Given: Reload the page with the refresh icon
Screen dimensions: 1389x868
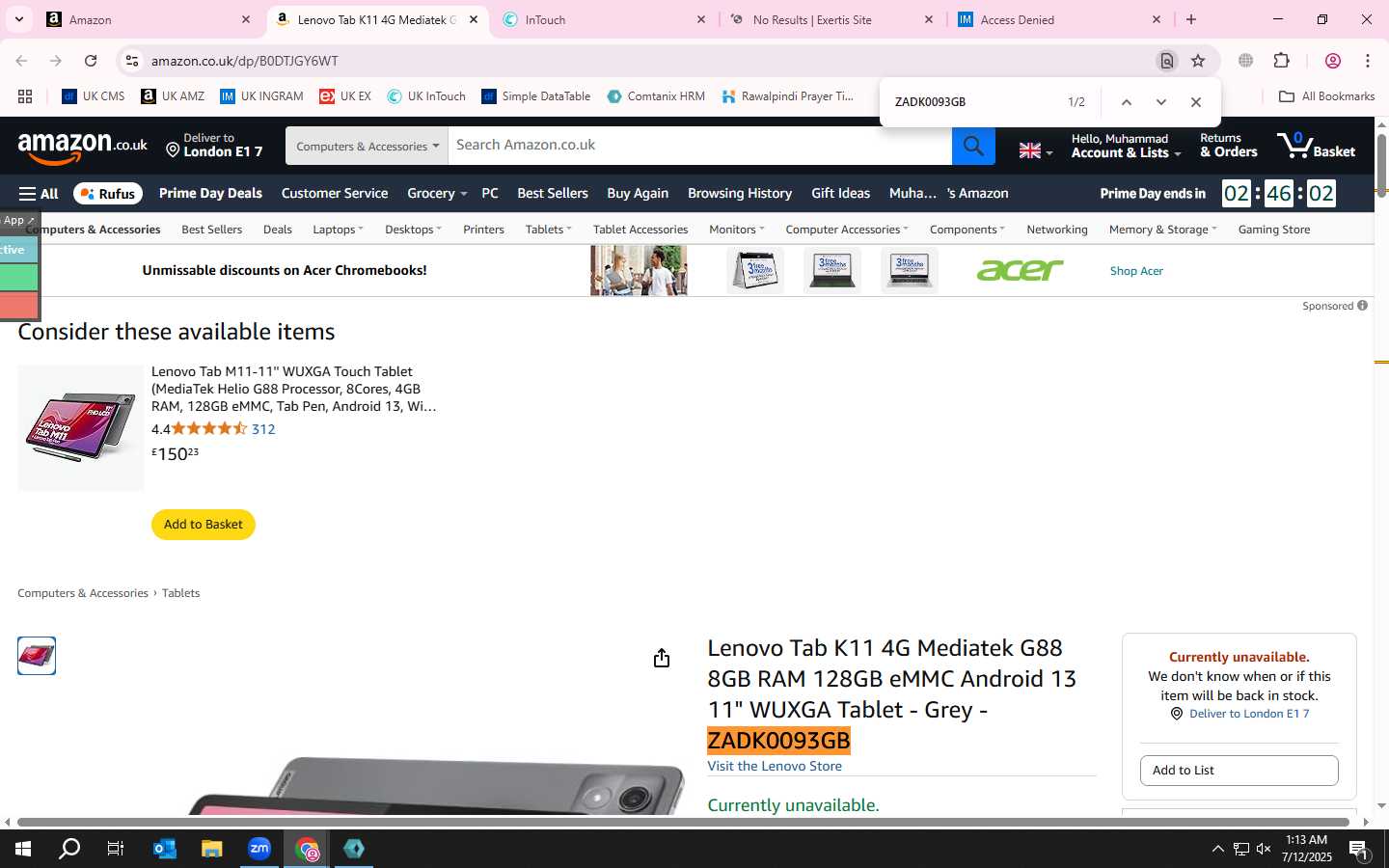Looking at the screenshot, I should [91, 61].
